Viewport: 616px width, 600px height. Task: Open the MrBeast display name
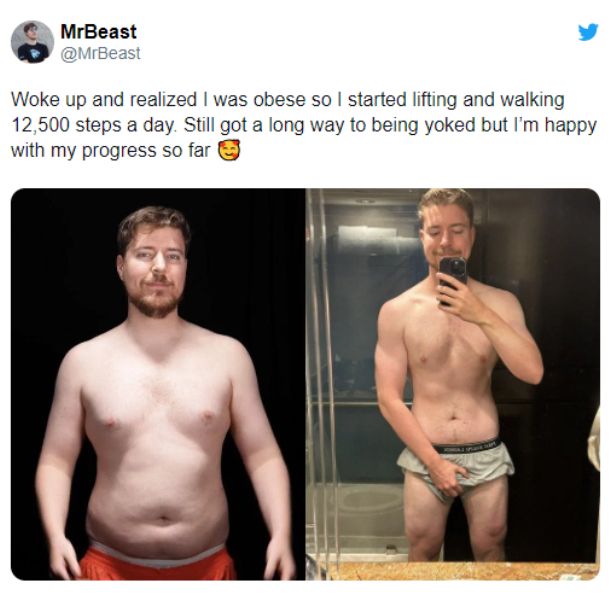98,31
